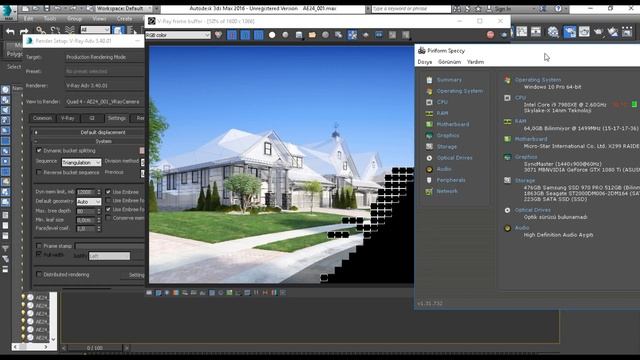Click pink swatch beside Dynamic bucket splitting

click(x=142, y=151)
